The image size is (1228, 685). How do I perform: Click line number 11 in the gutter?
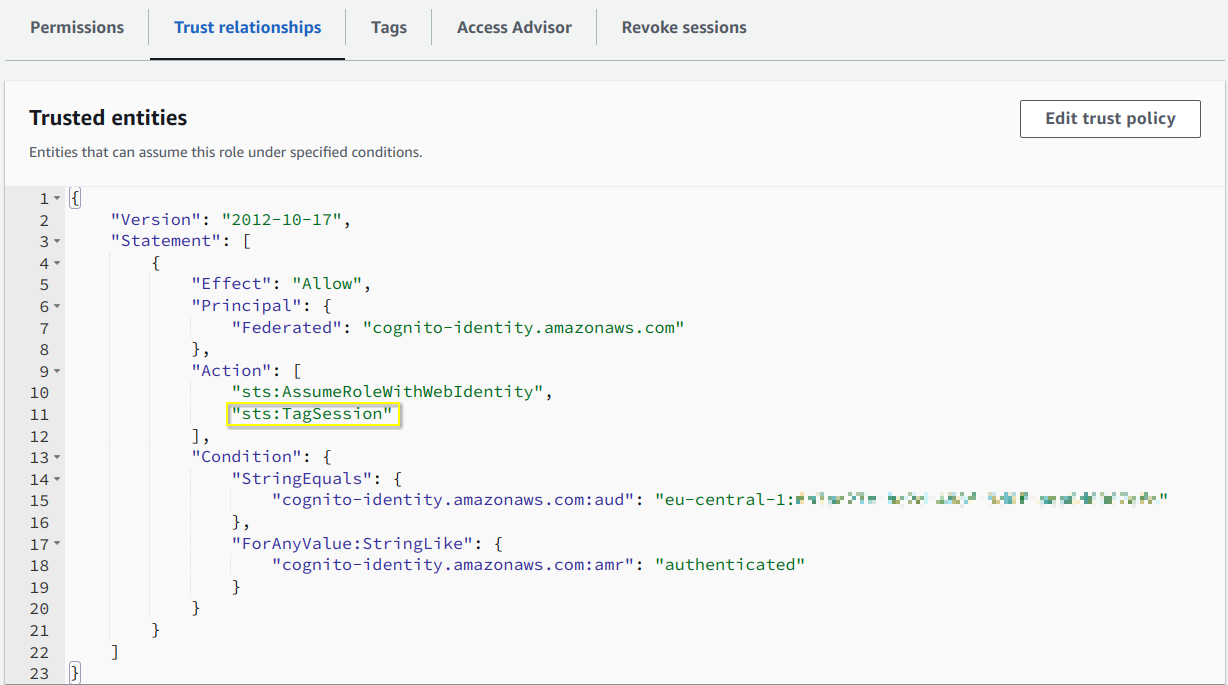click(x=39, y=414)
